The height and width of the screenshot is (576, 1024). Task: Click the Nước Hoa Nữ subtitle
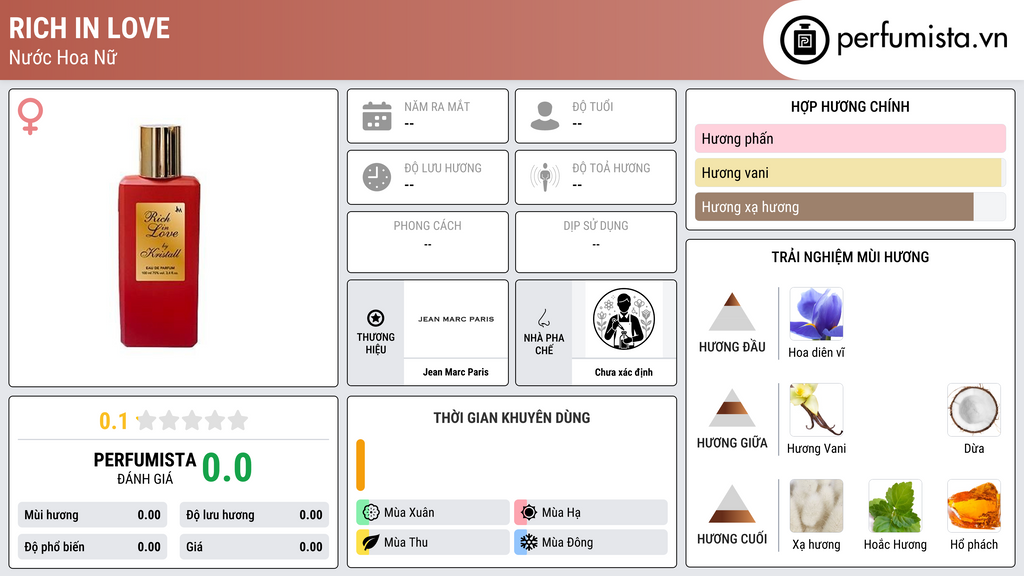pos(63,57)
